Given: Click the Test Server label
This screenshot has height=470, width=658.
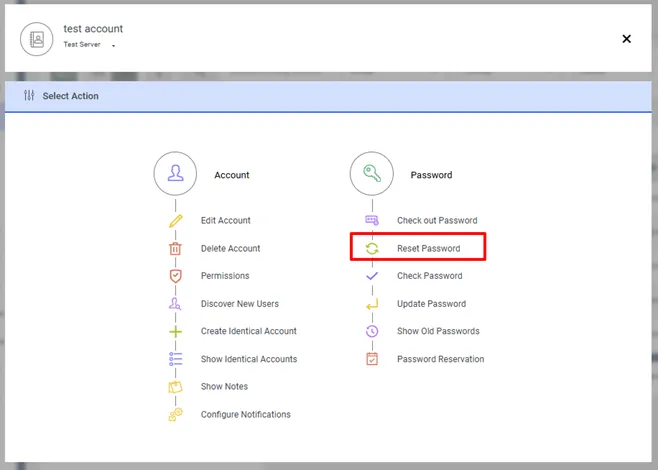Looking at the screenshot, I should point(82,44).
